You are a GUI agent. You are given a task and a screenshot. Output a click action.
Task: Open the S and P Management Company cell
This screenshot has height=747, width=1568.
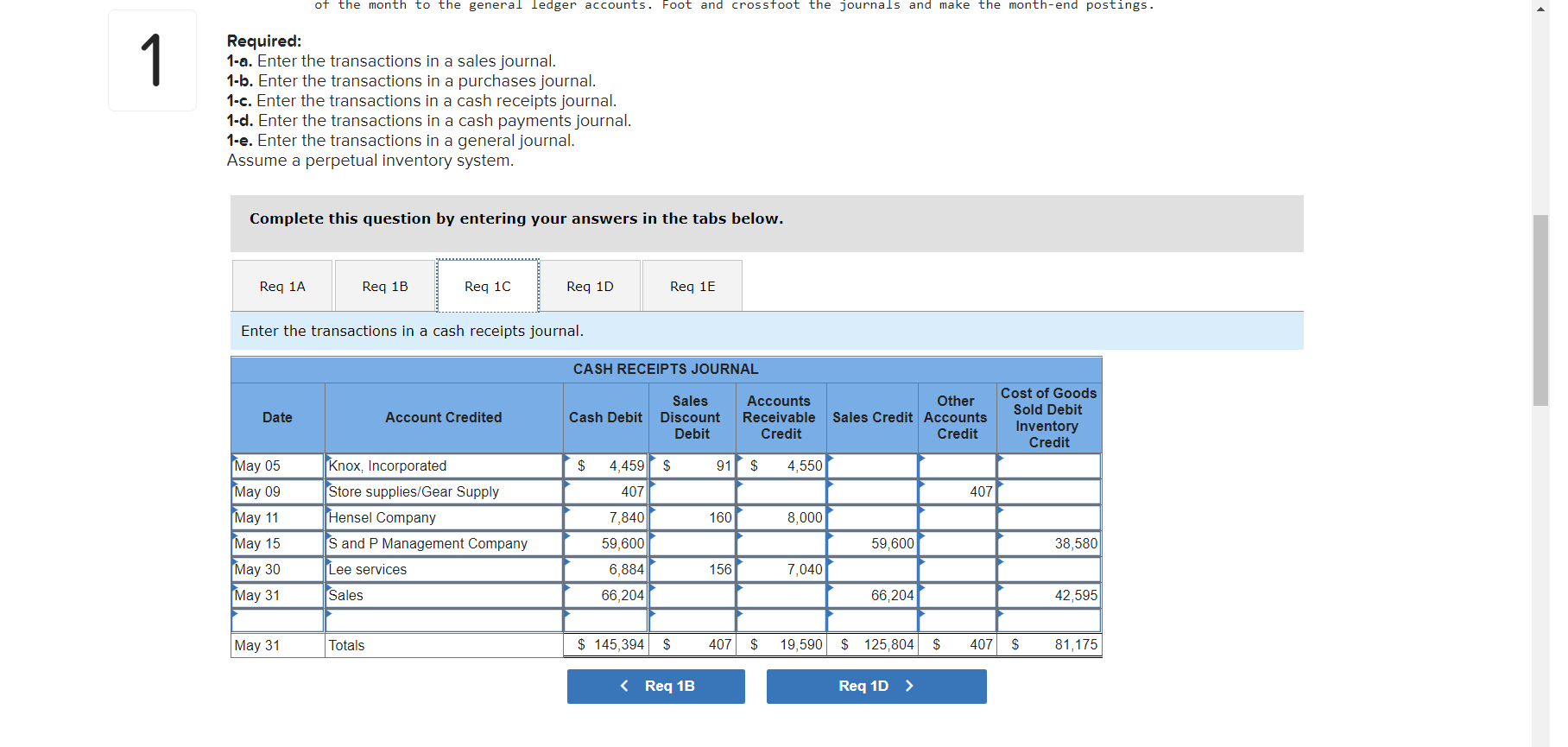click(x=444, y=543)
